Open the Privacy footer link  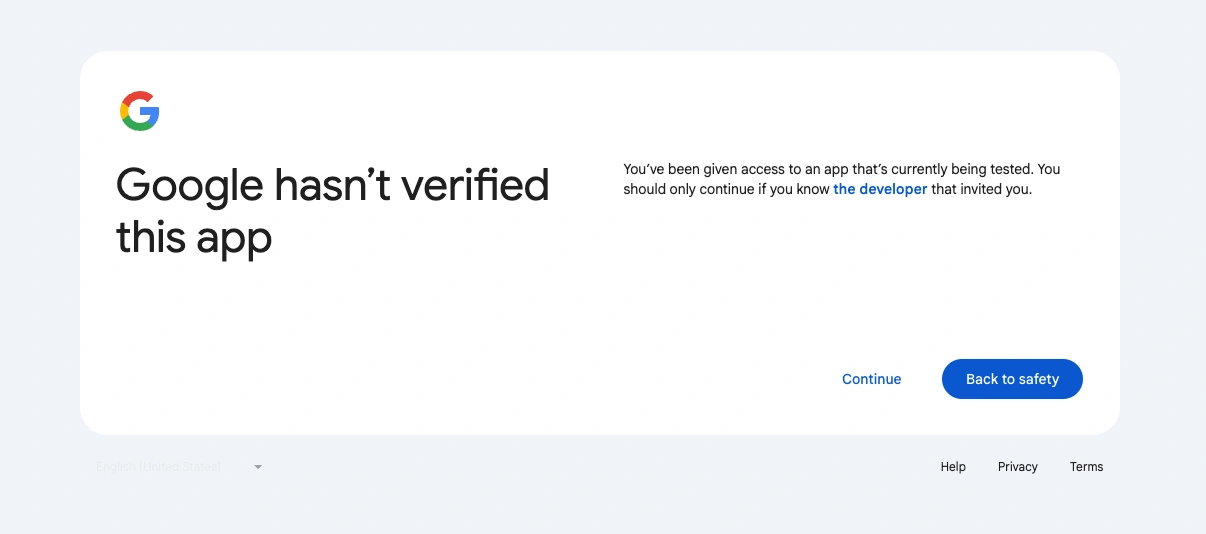click(x=1018, y=467)
